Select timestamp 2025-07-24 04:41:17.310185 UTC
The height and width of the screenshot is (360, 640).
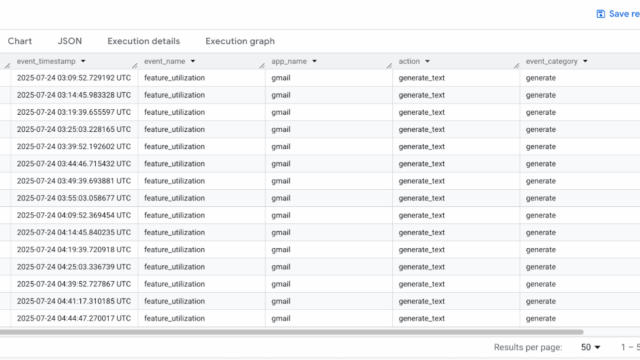tap(74, 301)
